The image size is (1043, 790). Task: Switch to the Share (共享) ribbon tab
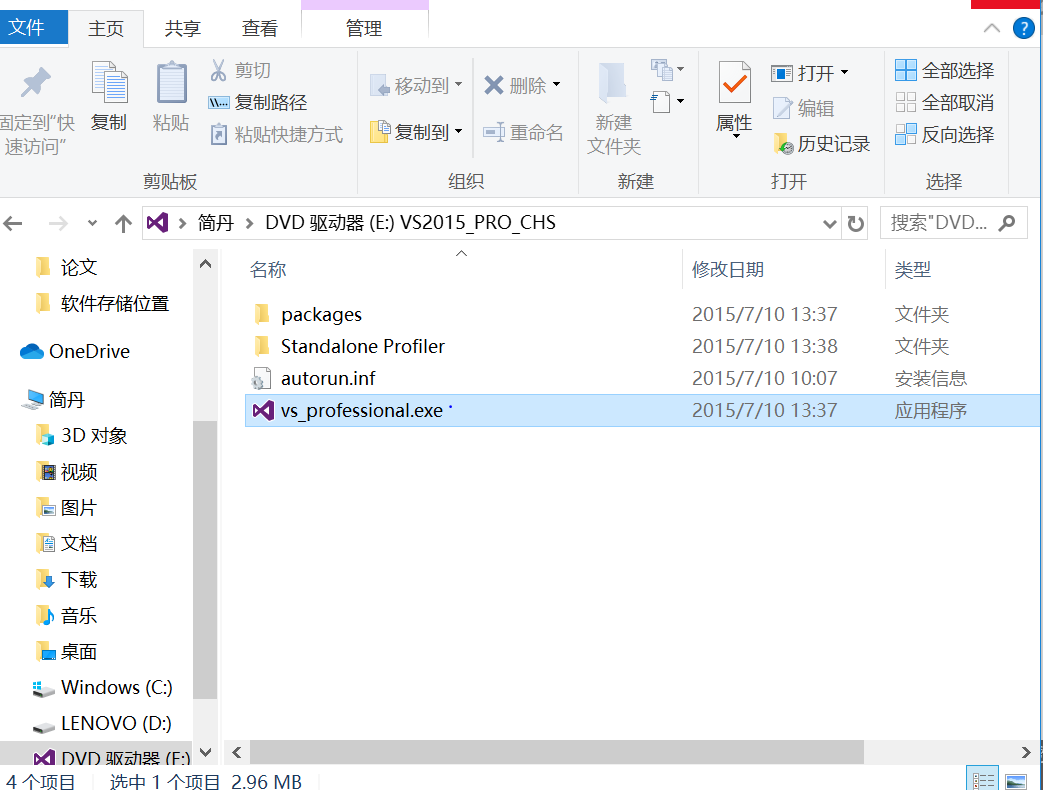click(x=181, y=28)
